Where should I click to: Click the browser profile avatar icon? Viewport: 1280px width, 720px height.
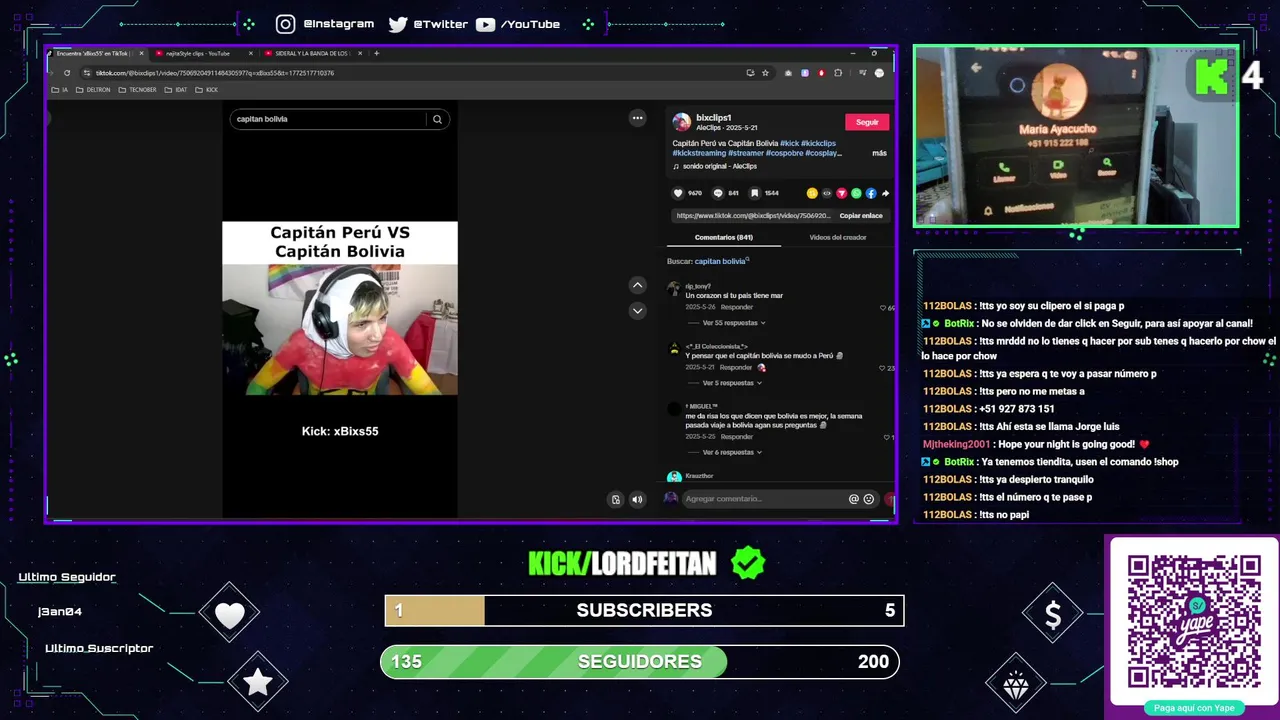tap(879, 73)
